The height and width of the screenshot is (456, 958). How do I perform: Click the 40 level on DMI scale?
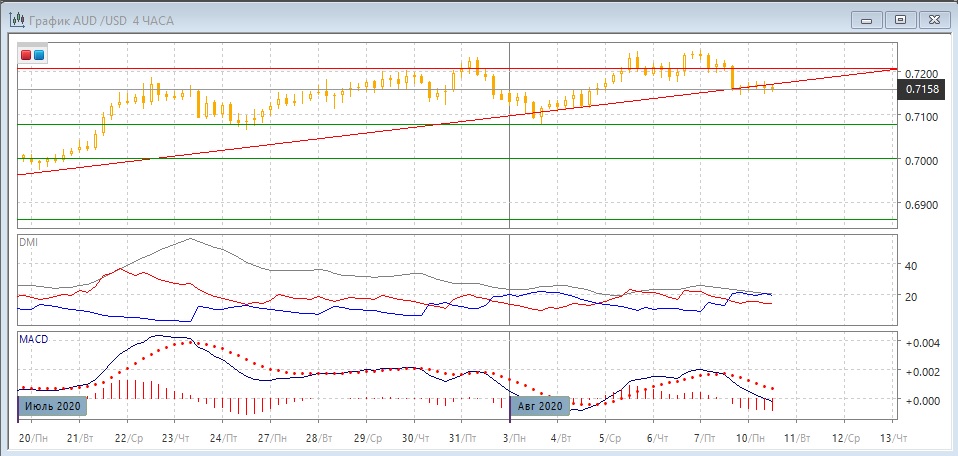911,266
